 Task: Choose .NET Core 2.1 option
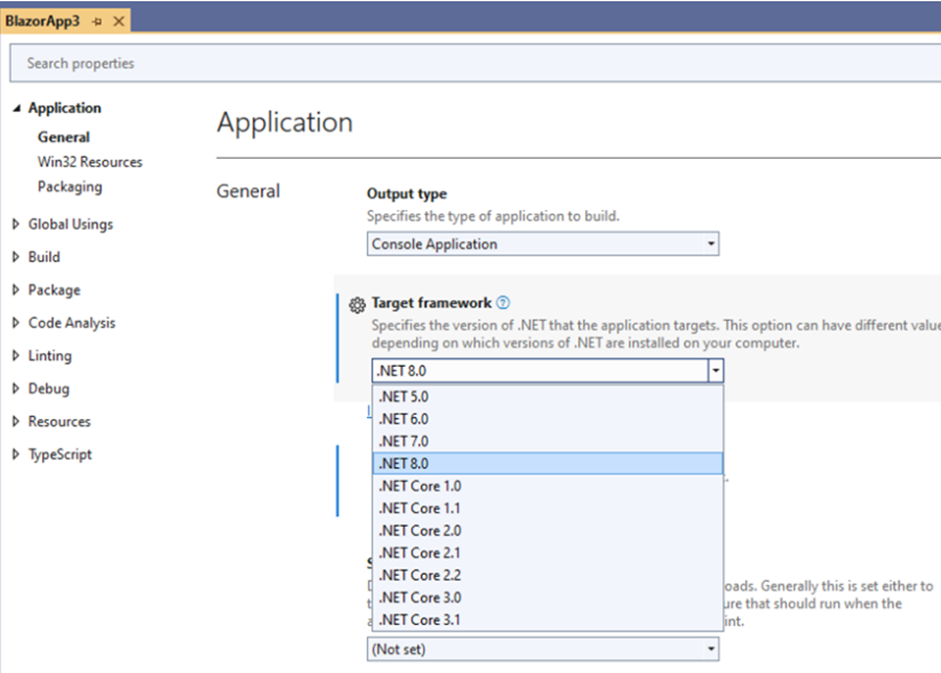(x=547, y=553)
